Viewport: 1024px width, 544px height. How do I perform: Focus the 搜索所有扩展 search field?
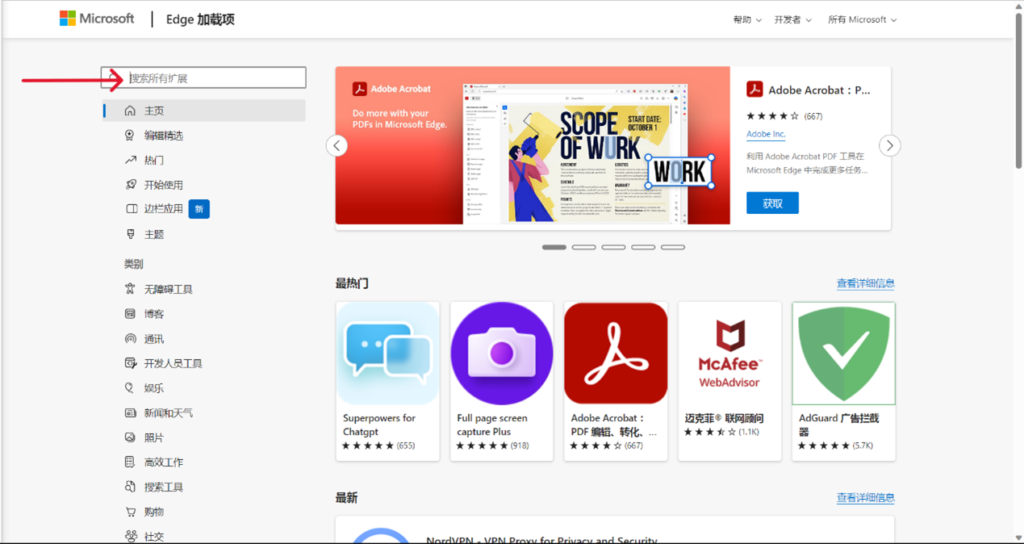[x=204, y=78]
